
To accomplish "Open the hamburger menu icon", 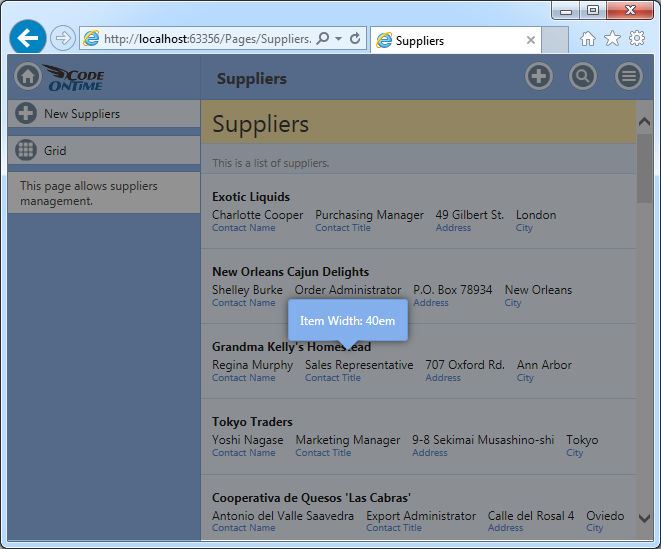I will tap(628, 77).
